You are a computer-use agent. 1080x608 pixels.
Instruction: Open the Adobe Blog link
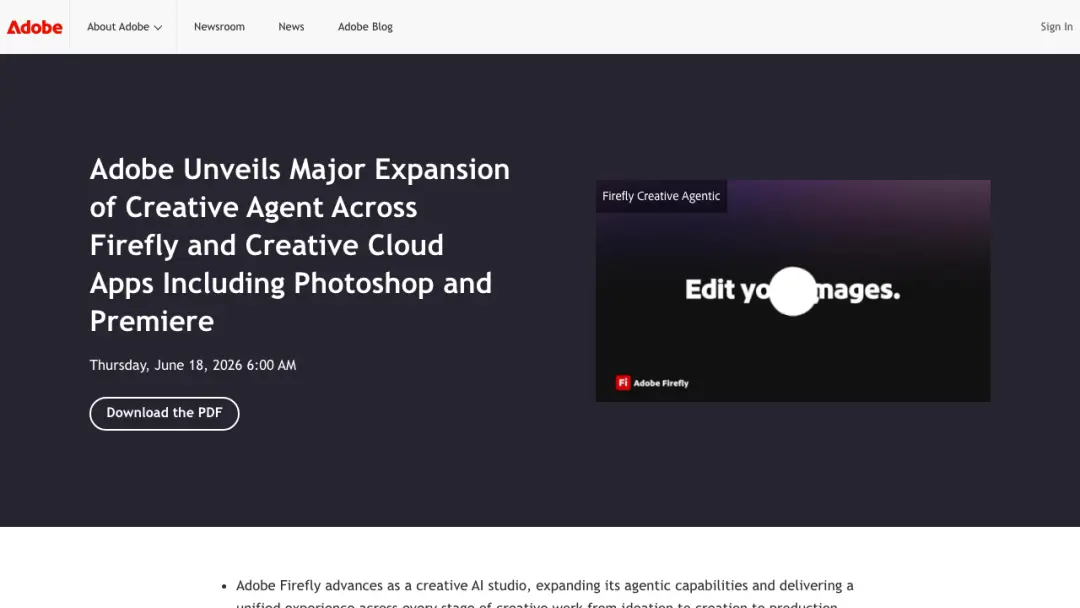click(x=365, y=27)
